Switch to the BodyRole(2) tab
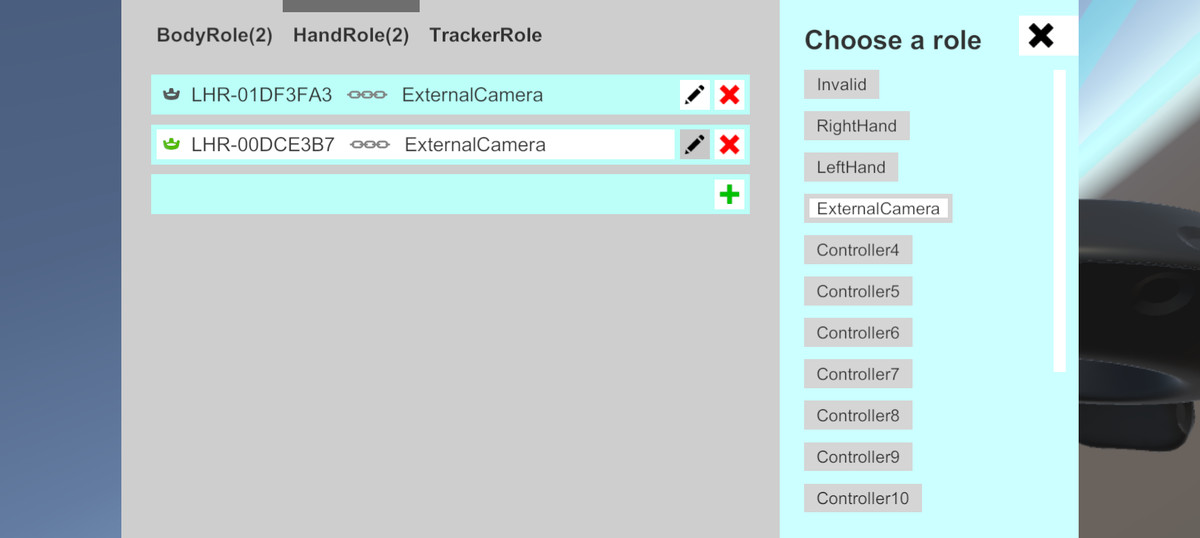This screenshot has height=538, width=1200. (215, 36)
